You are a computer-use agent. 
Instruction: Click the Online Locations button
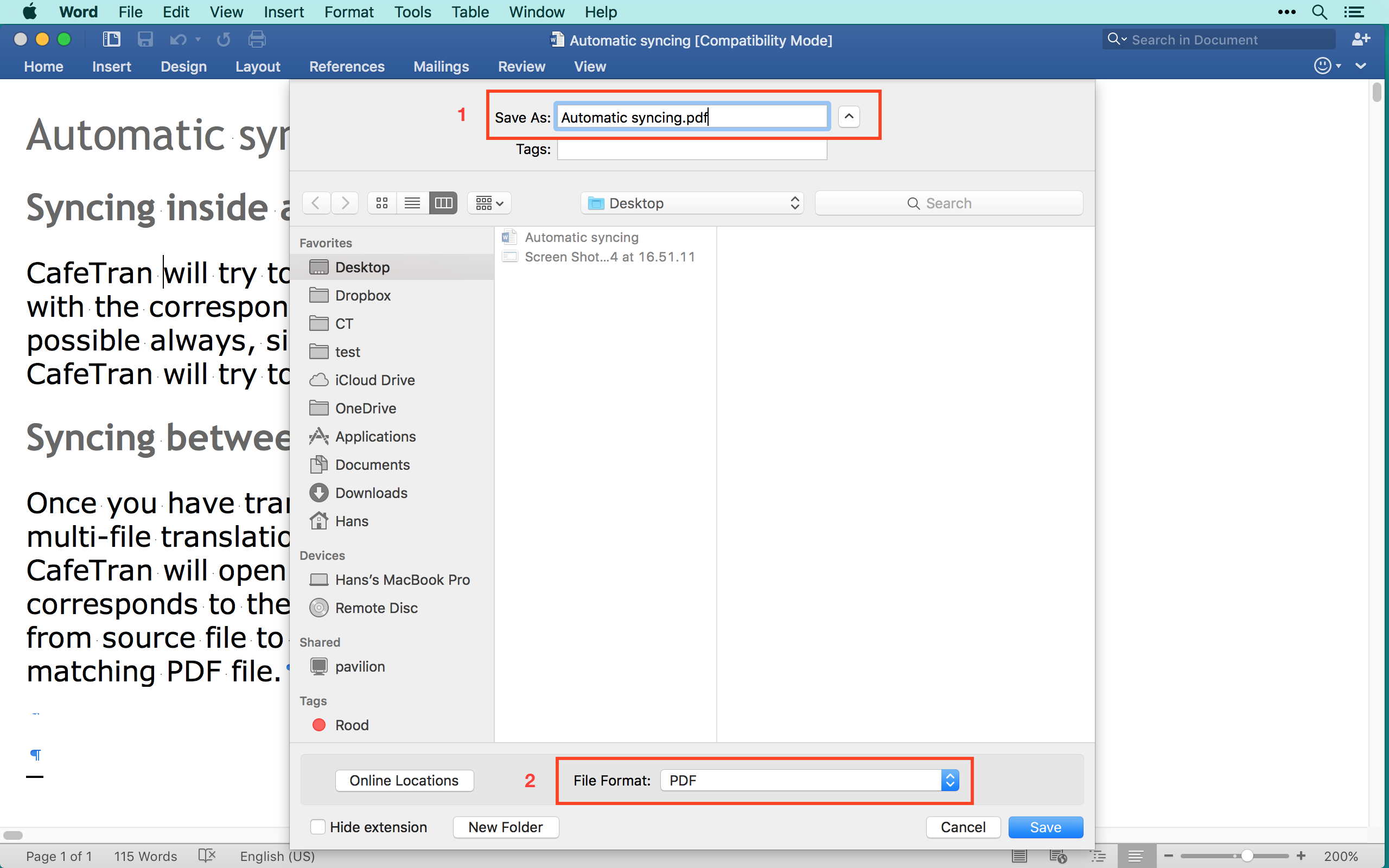(x=404, y=780)
